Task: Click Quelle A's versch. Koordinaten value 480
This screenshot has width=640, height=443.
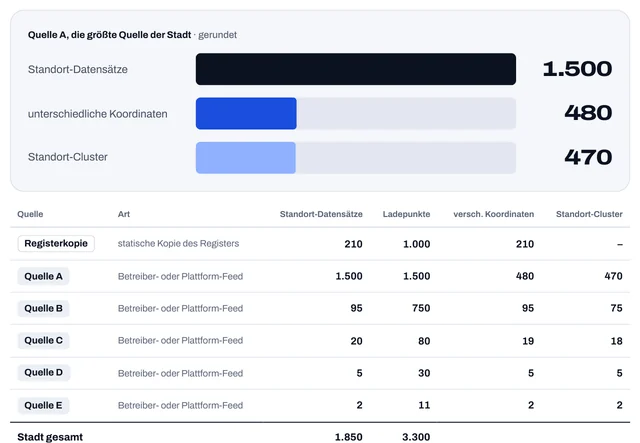Action: click(x=525, y=276)
